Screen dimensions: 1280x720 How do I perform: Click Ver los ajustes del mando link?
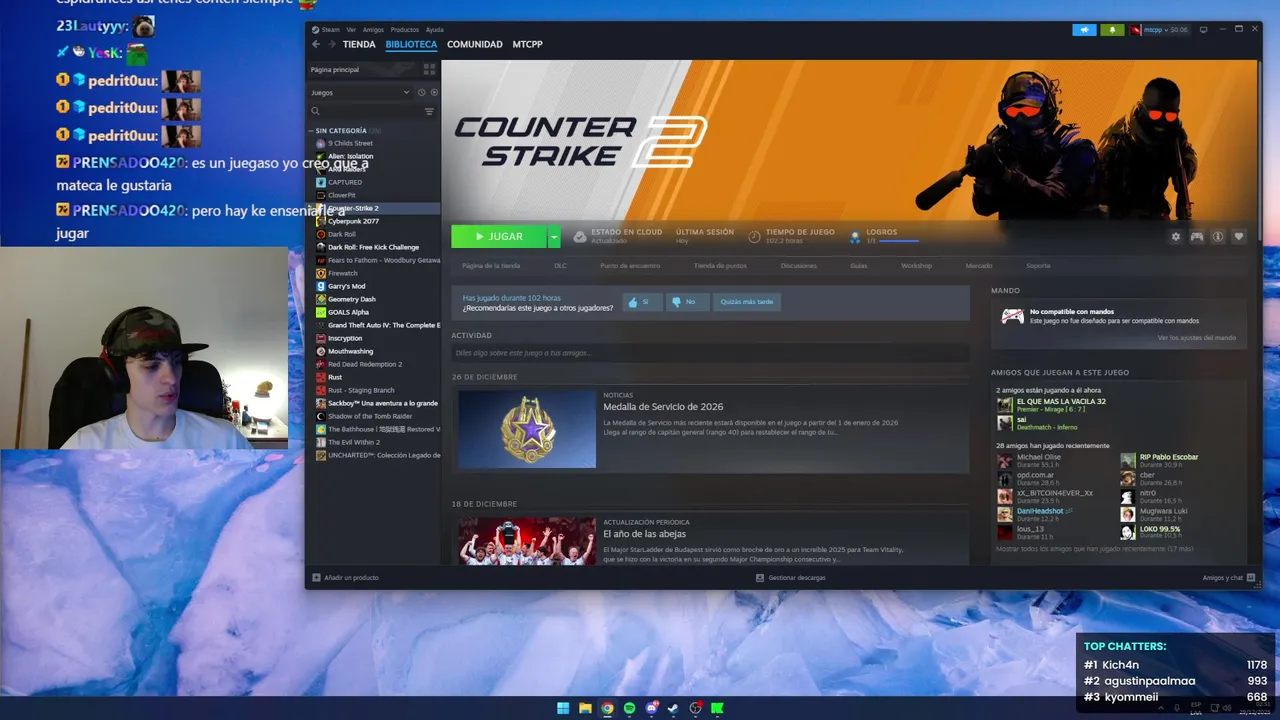coord(1197,338)
